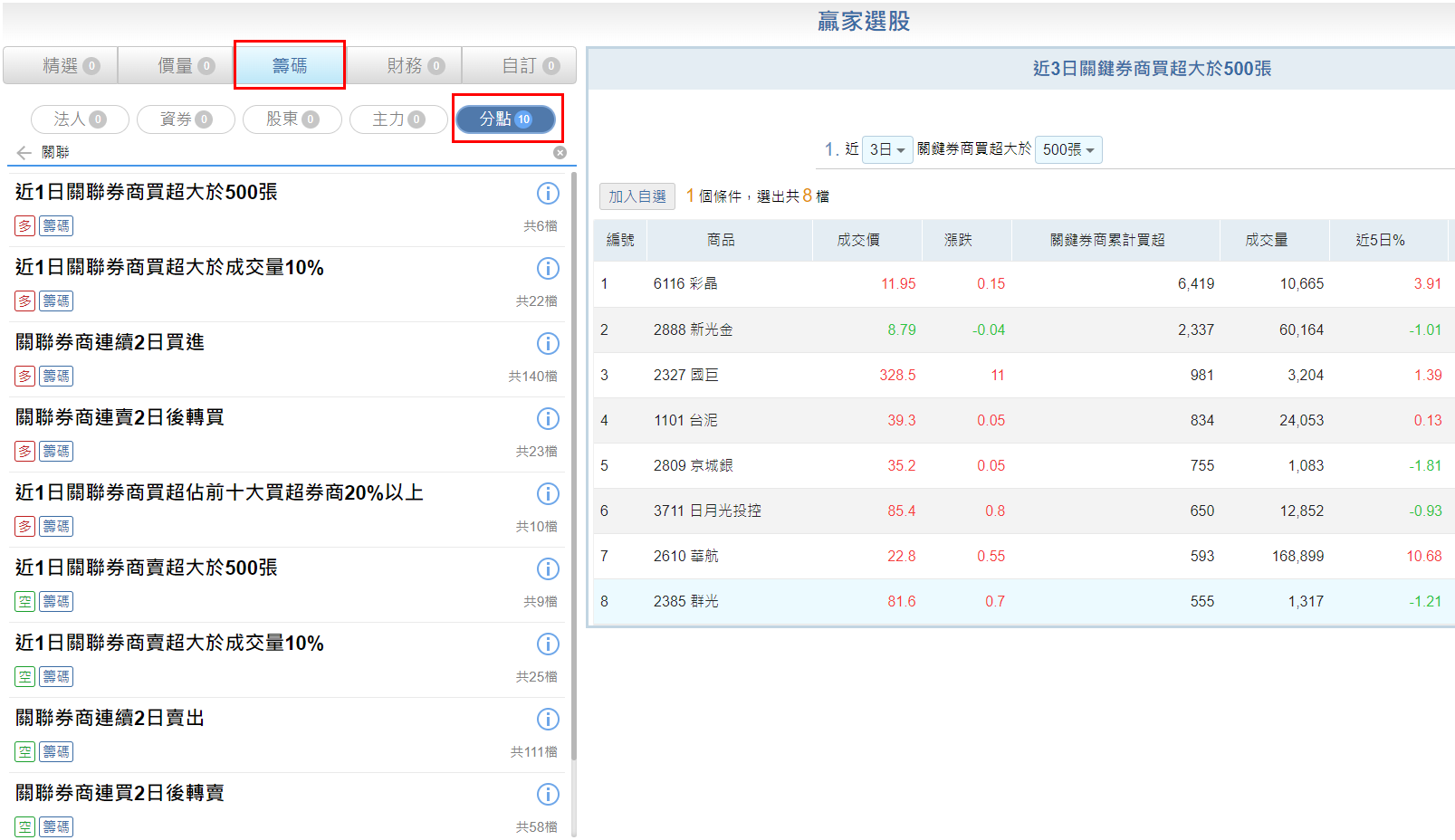Click info icon for 近1日關聯券商買超大於500張

coord(548,193)
